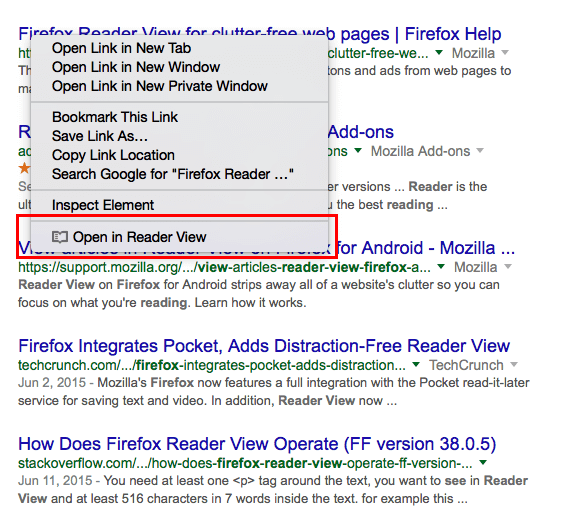Viewport: 588px width, 521px height.
Task: Click the Reader View book icon in the context menu
Action: pos(60,237)
